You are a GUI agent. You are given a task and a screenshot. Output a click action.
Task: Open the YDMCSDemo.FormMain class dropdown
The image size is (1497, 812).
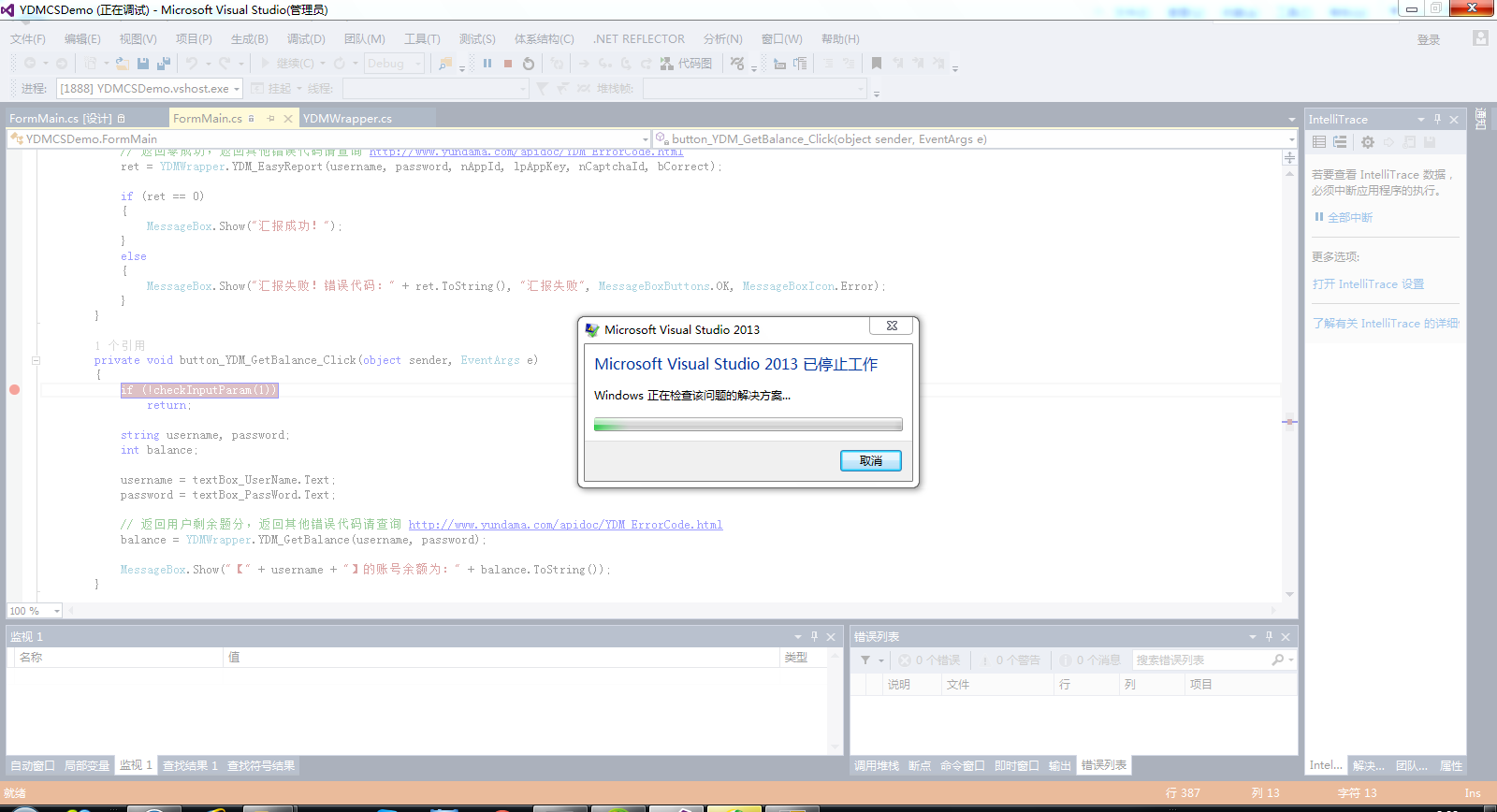(328, 139)
